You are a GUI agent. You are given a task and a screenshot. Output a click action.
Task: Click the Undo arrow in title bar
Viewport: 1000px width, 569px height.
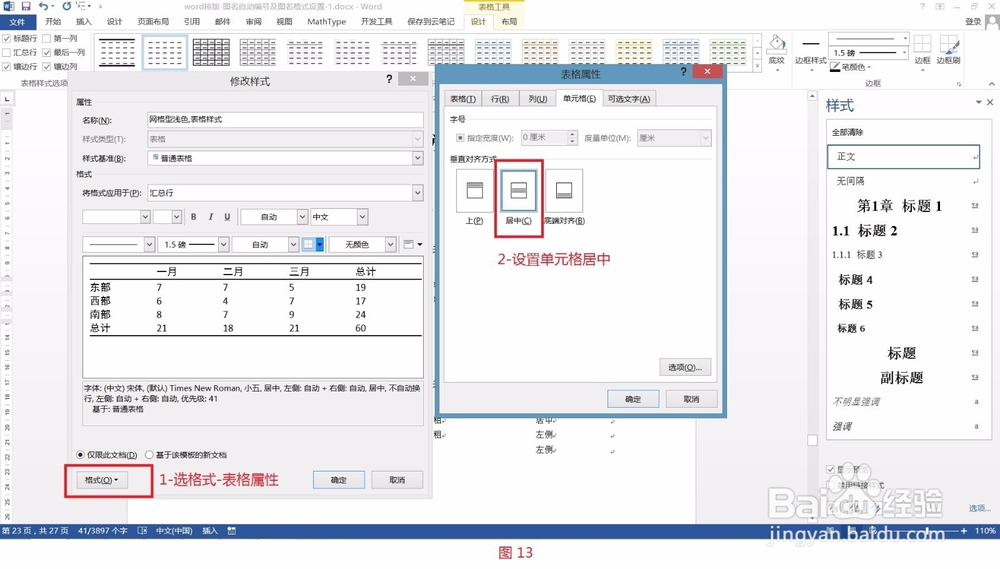(x=43, y=6)
